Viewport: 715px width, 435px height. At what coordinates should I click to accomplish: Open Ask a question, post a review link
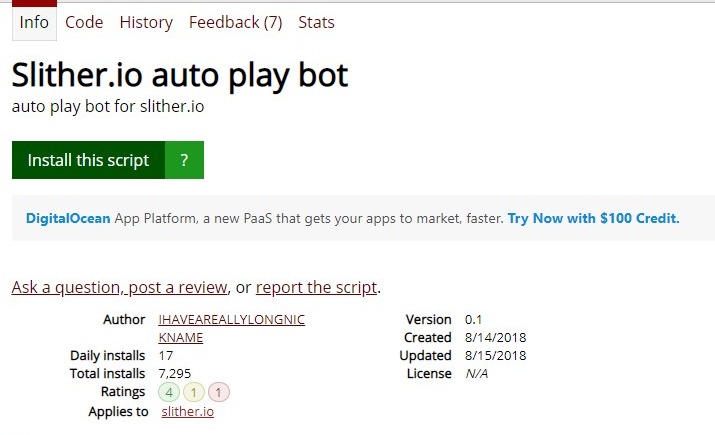(x=119, y=288)
